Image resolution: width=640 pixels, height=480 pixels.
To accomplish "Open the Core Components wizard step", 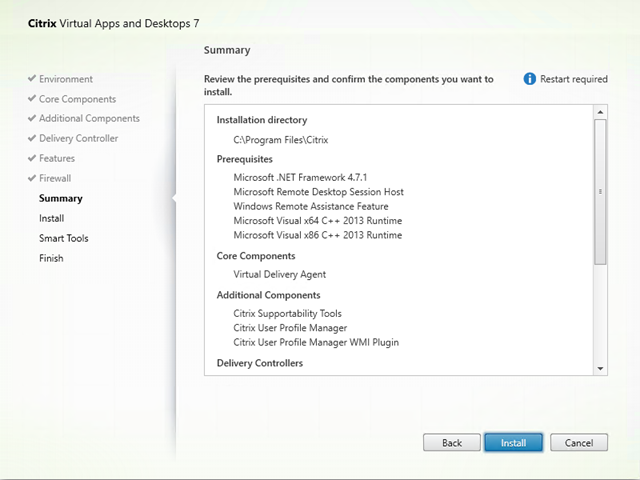I will click(x=77, y=99).
